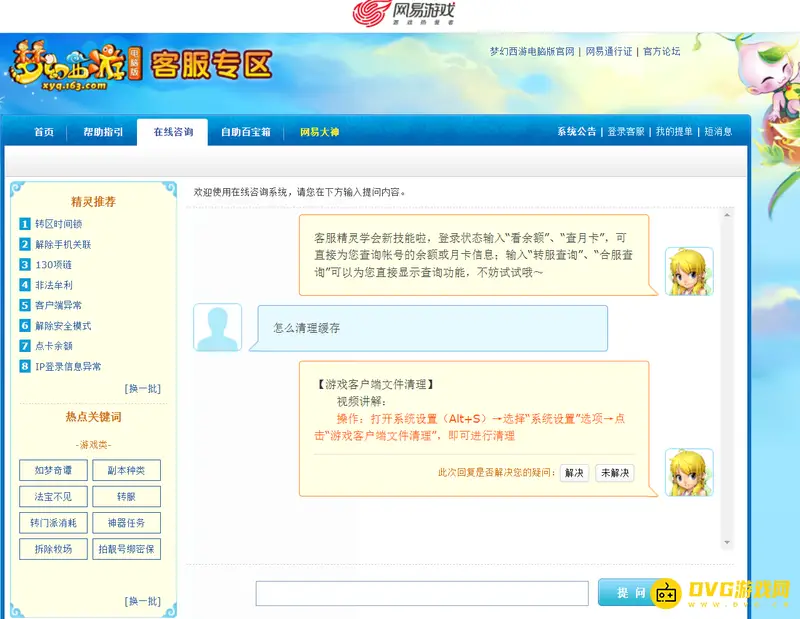Refresh recommendations with 换一批 under 精灵推荐
Image resolution: width=800 pixels, height=619 pixels.
143,389
